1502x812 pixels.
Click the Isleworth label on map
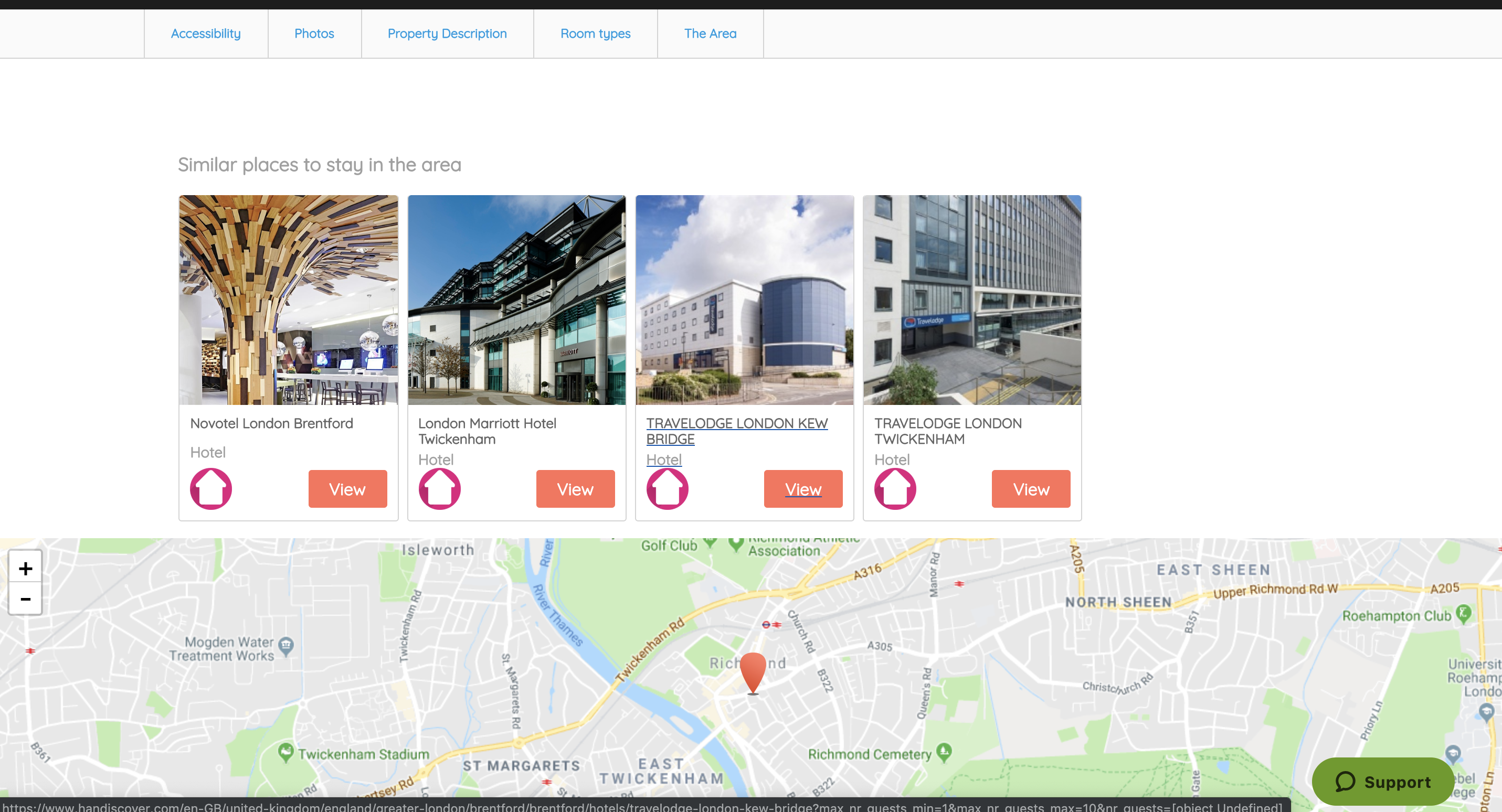coord(438,550)
